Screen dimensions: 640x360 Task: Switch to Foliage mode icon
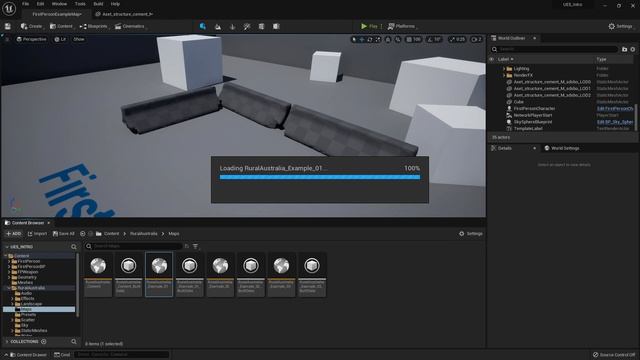tap(233, 27)
